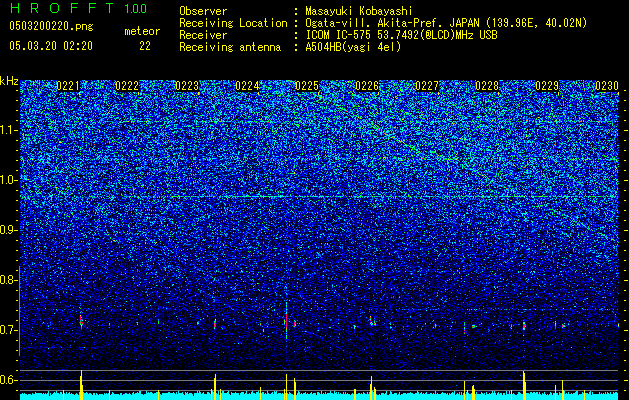
Task: Click time marker 0221
Action: (x=68, y=86)
